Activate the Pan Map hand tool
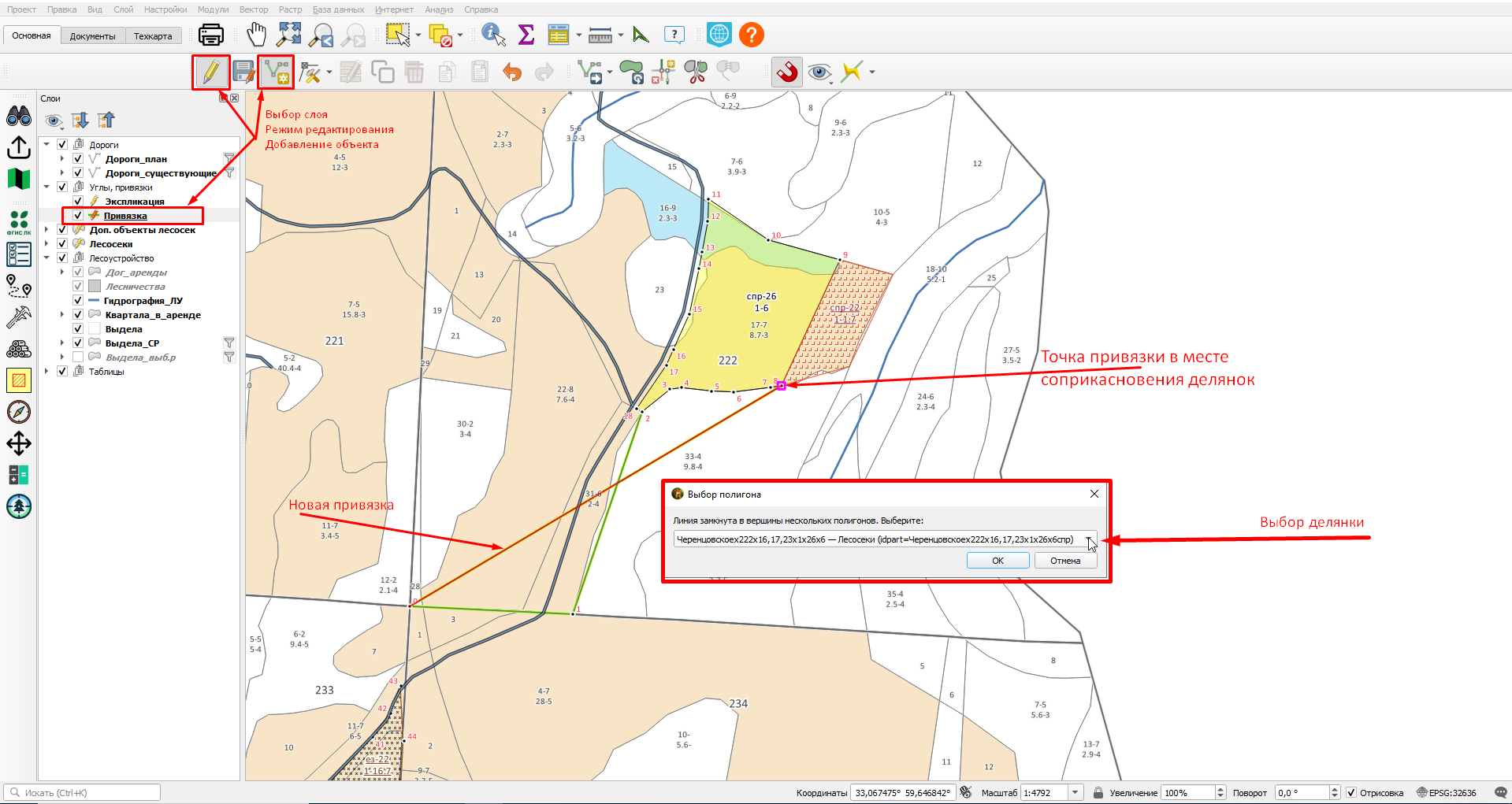This screenshot has height=804, width=1512. pyautogui.click(x=256, y=35)
